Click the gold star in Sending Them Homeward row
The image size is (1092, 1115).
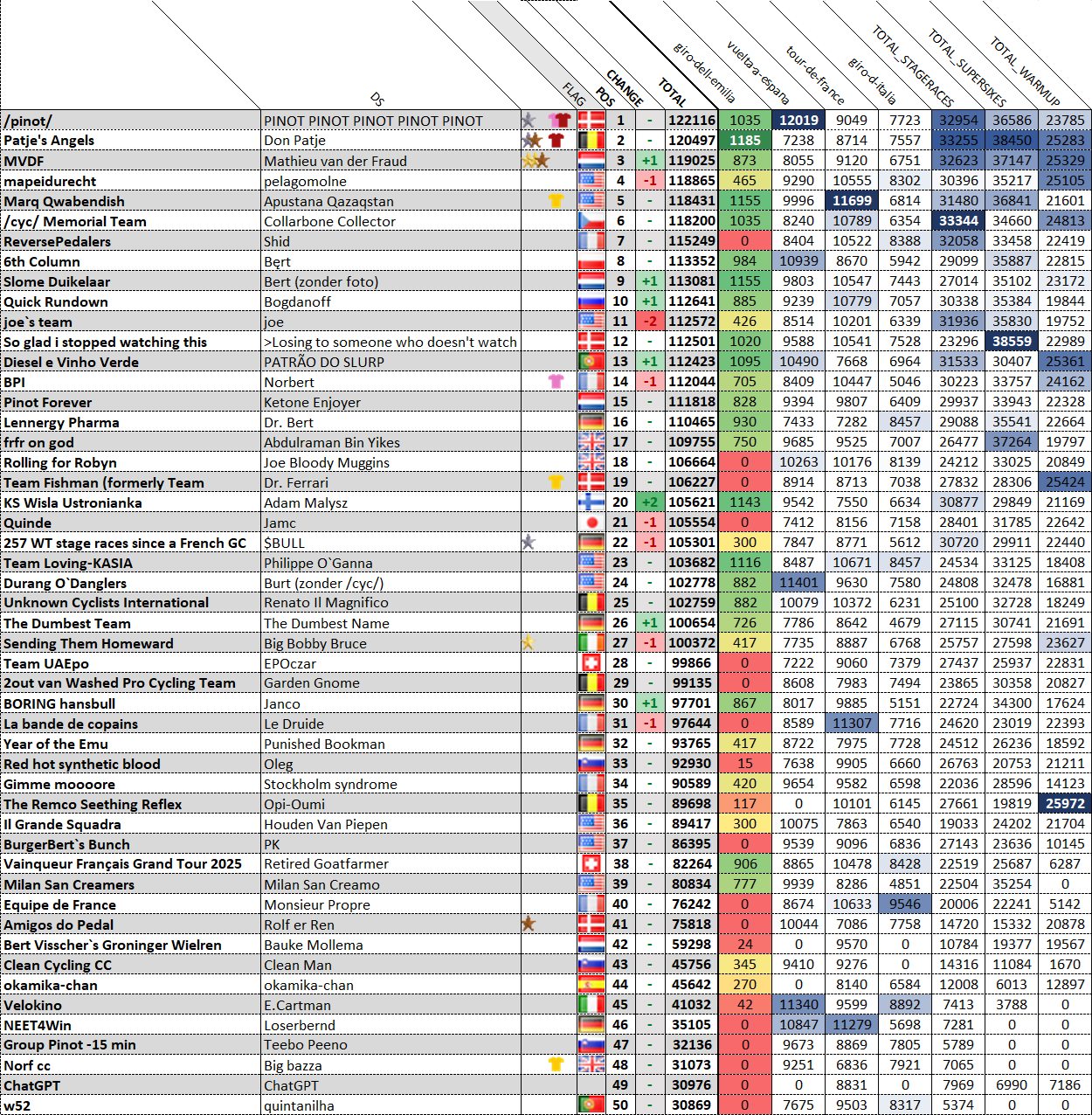click(x=528, y=642)
